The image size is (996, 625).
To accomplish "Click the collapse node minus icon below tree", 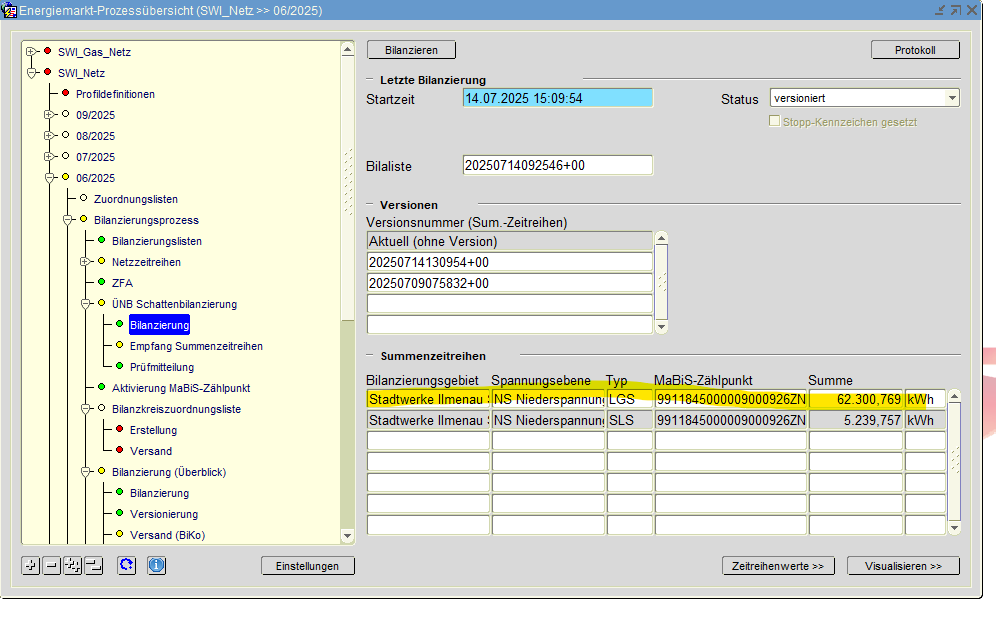I will coord(51,566).
